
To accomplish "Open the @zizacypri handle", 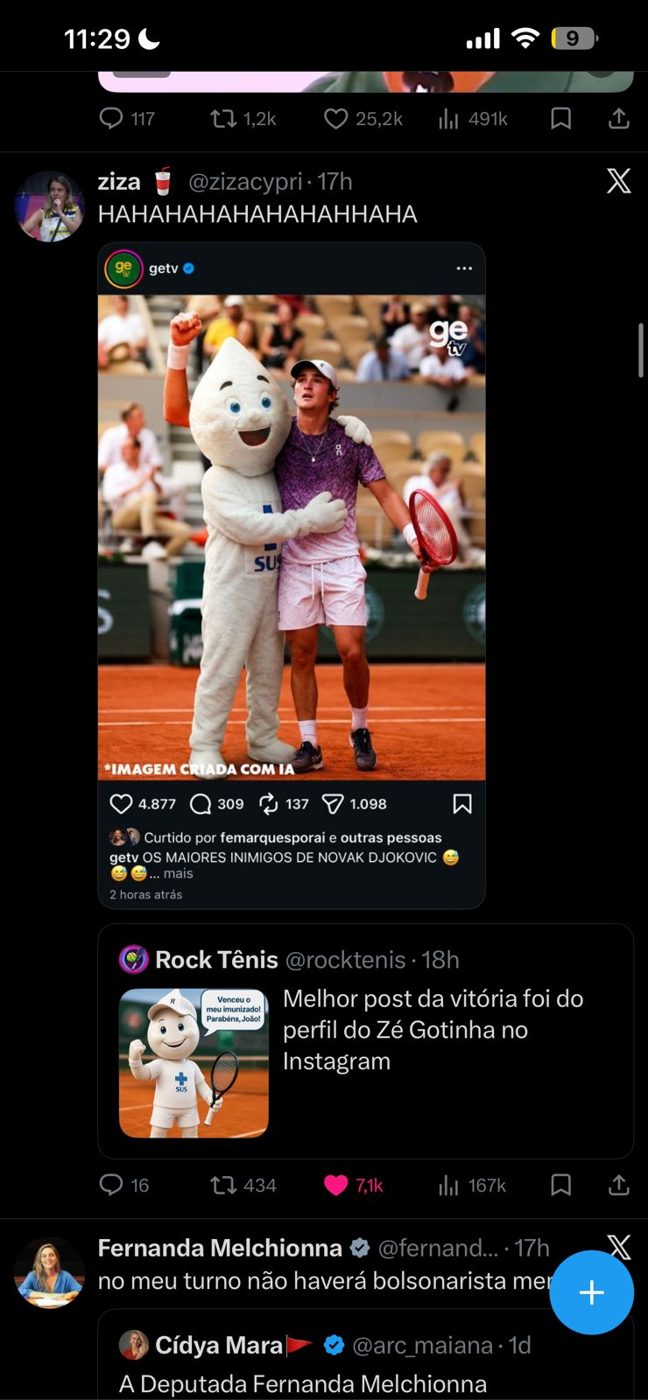I will coord(247,181).
